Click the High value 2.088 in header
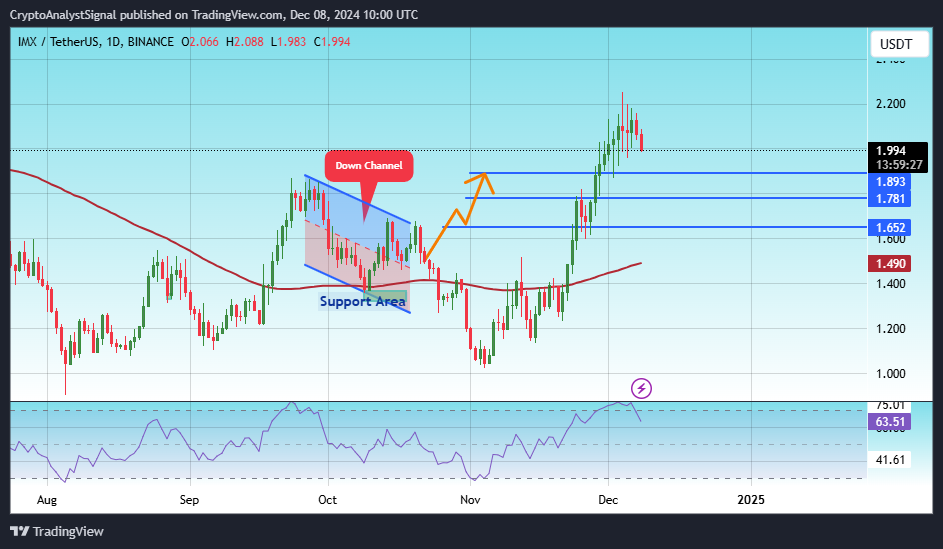 [x=248, y=42]
